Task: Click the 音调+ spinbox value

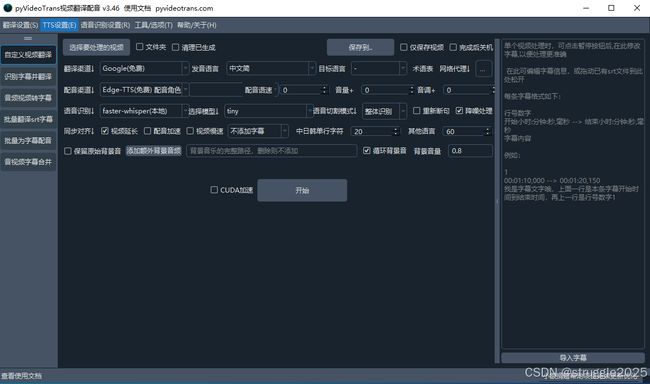Action: pyautogui.click(x=469, y=90)
